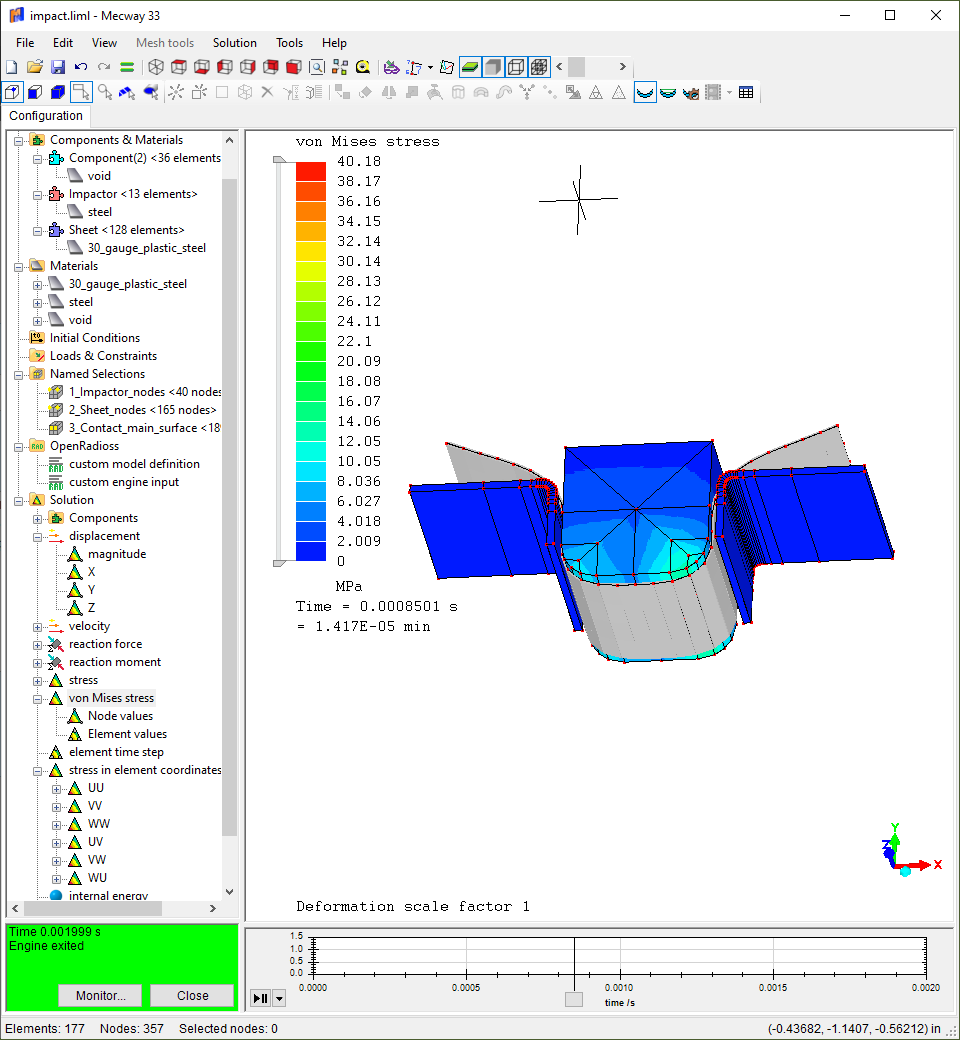Viewport: 960px width, 1040px height.
Task: Click the view-with-camera snapshot icon
Action: [690, 92]
